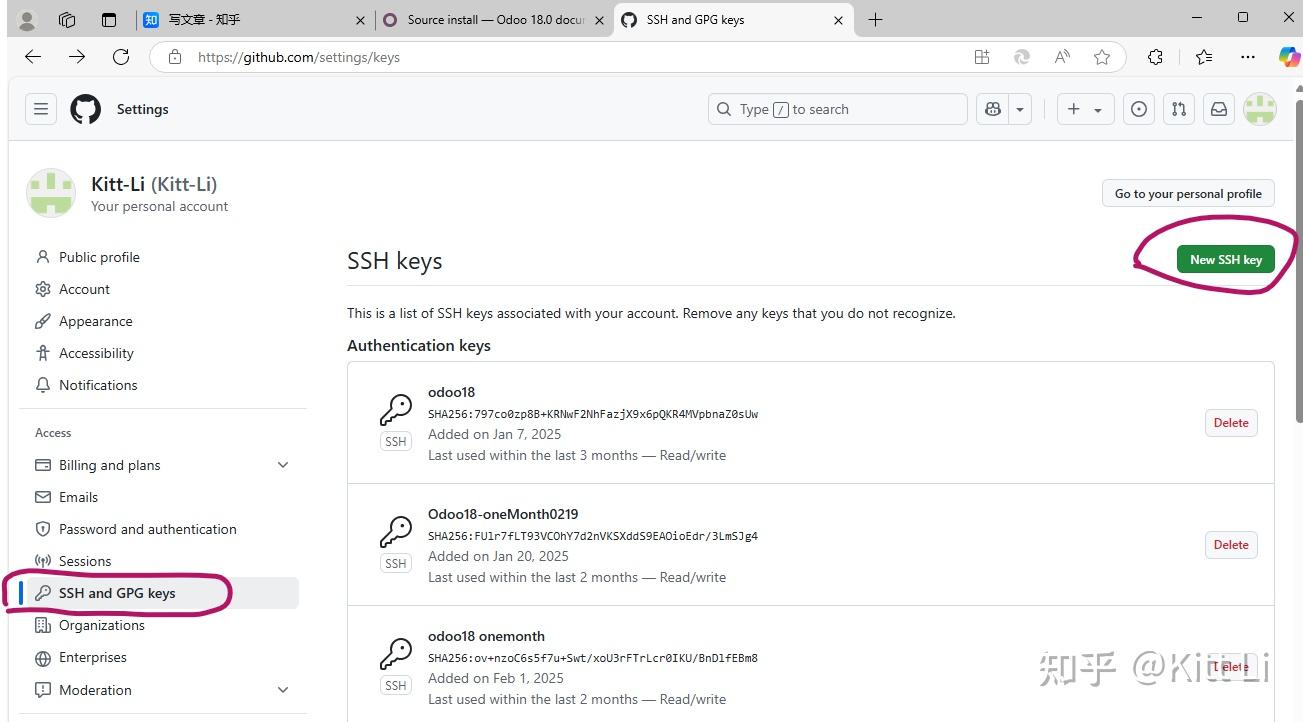The image size is (1303, 722).
Task: Click the New SSH key button
Action: 1225,259
